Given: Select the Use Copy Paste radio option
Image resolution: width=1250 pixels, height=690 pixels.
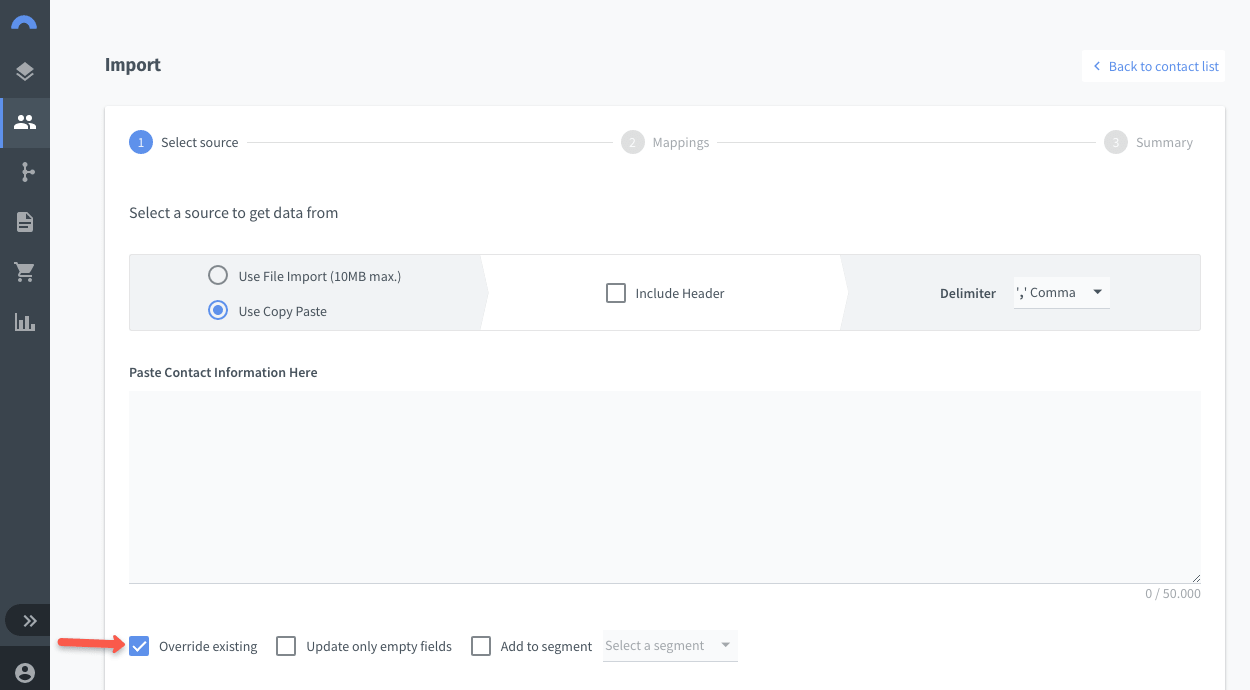Looking at the screenshot, I should click(217, 310).
